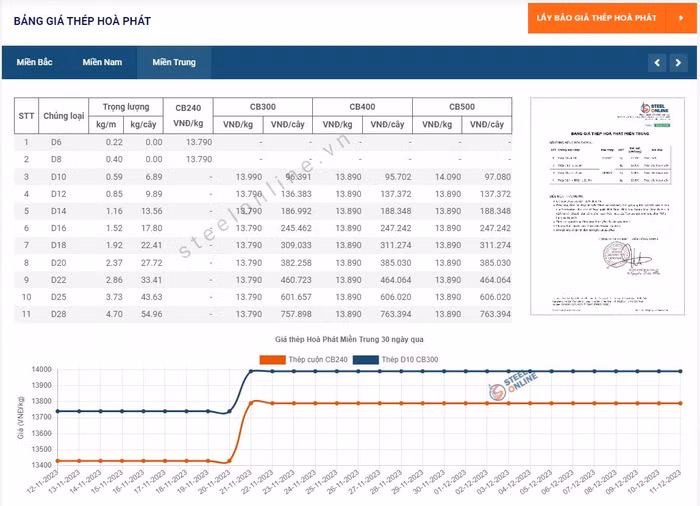The height and width of the screenshot is (506, 700).
Task: Click the blue line's last point at 11-12-2023
Action: (x=680, y=371)
